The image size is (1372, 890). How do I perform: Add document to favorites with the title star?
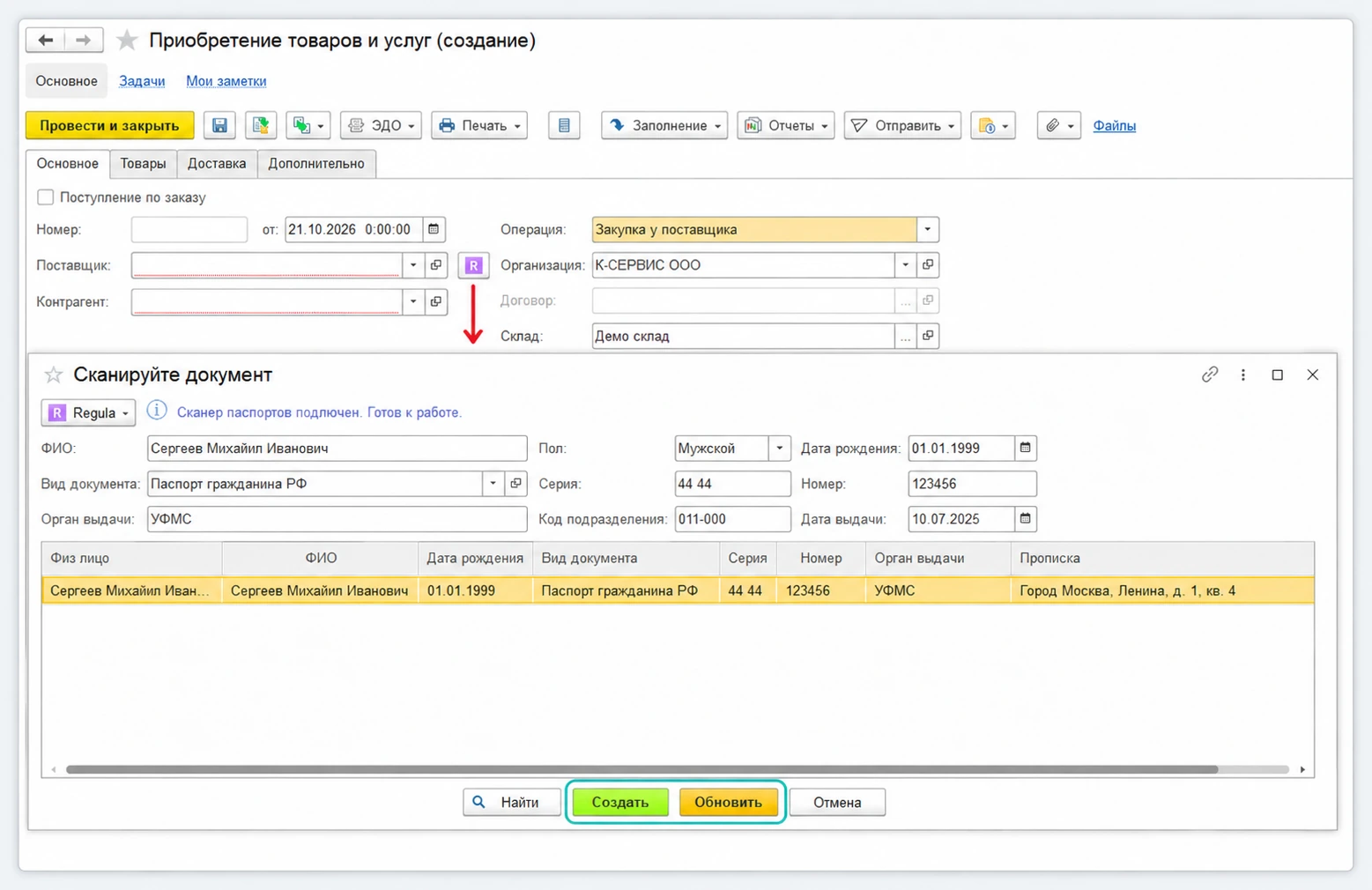(x=127, y=41)
